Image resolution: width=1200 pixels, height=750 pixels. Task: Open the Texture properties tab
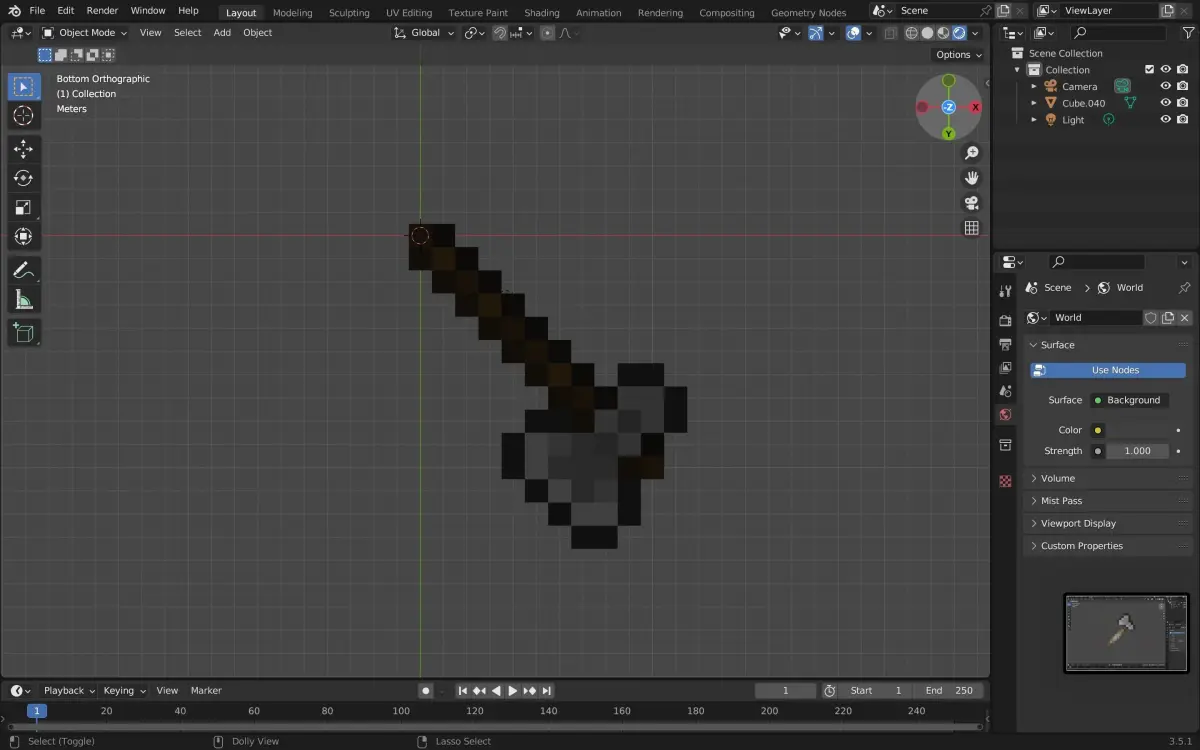(x=1005, y=481)
